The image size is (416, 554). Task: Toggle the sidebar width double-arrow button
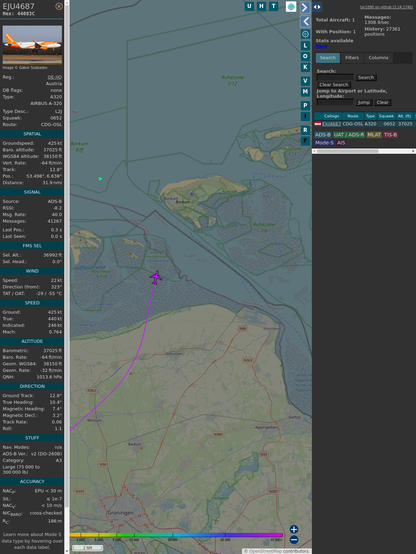pos(317,7)
